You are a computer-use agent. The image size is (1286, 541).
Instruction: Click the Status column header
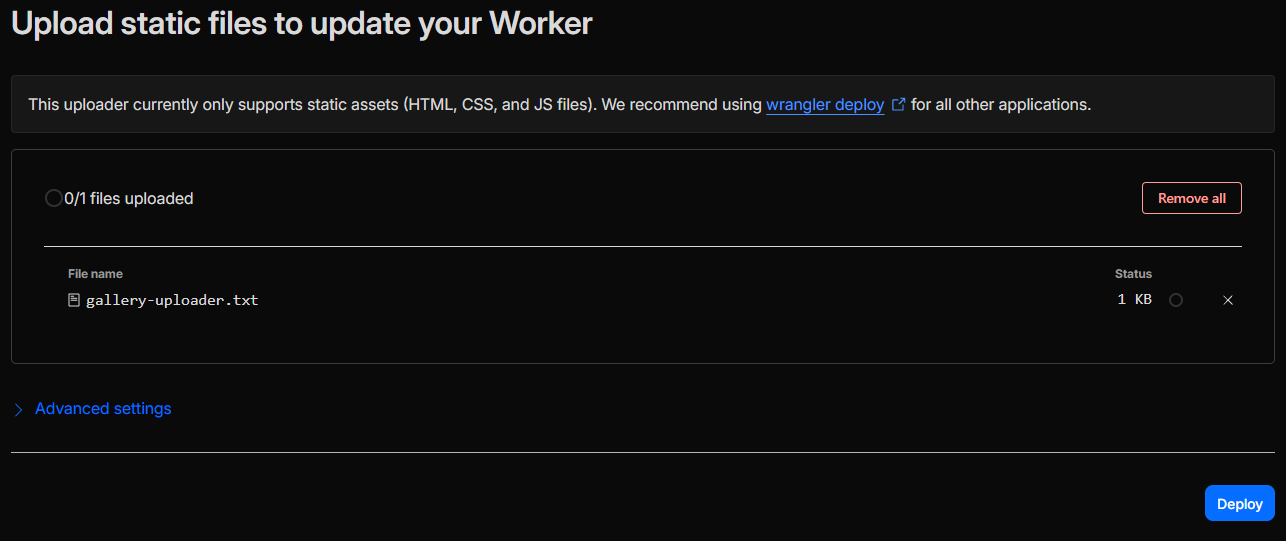tap(1133, 274)
